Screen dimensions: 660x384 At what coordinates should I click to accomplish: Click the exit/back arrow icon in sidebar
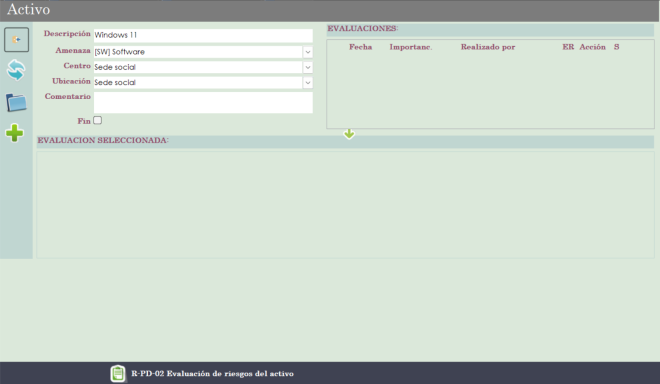click(x=16, y=40)
